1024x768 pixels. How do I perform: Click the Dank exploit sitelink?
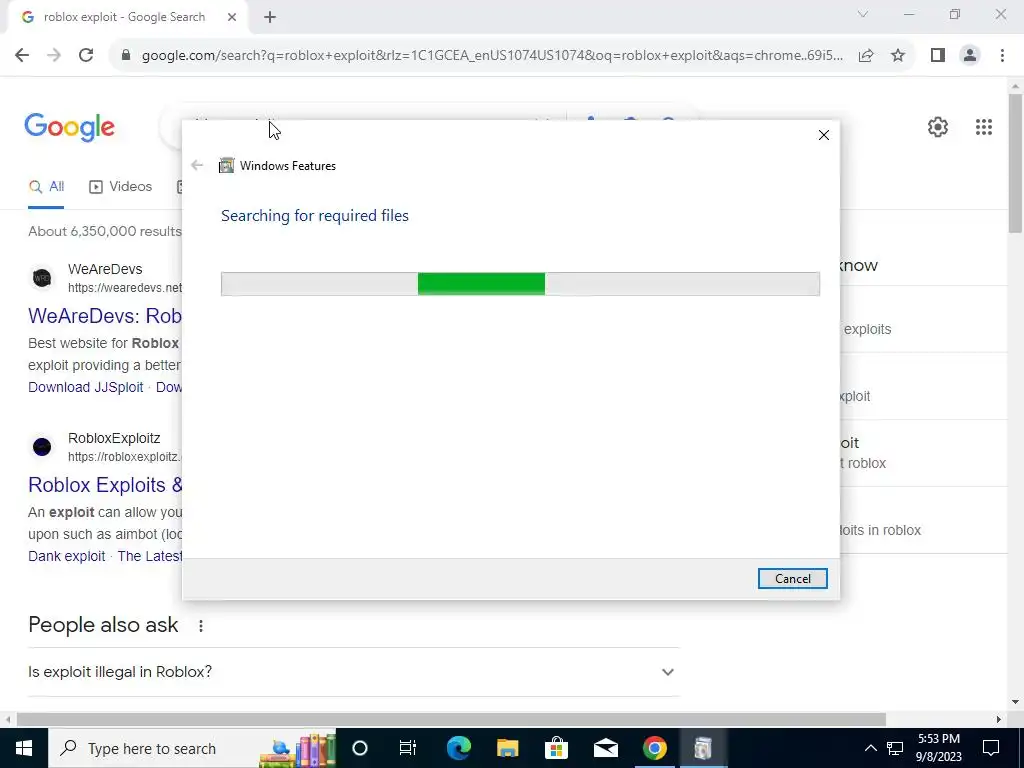(67, 556)
